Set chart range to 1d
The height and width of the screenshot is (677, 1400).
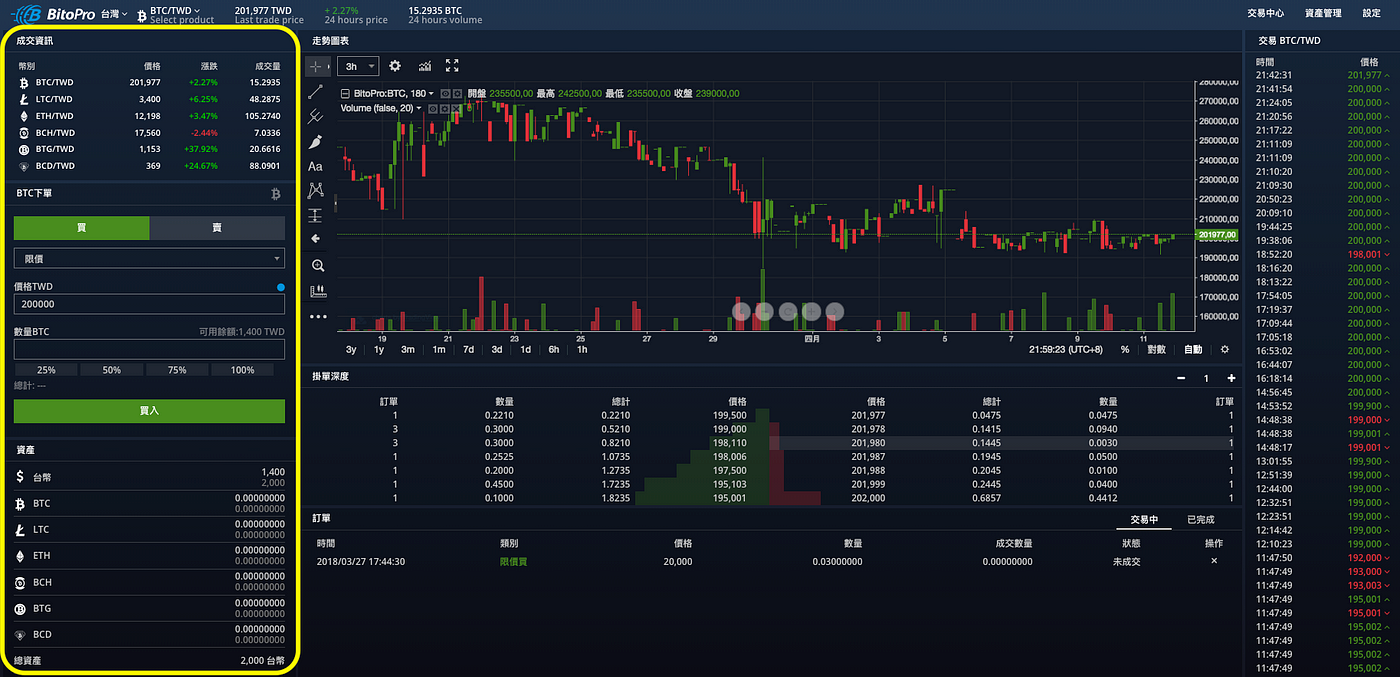pyautogui.click(x=525, y=350)
